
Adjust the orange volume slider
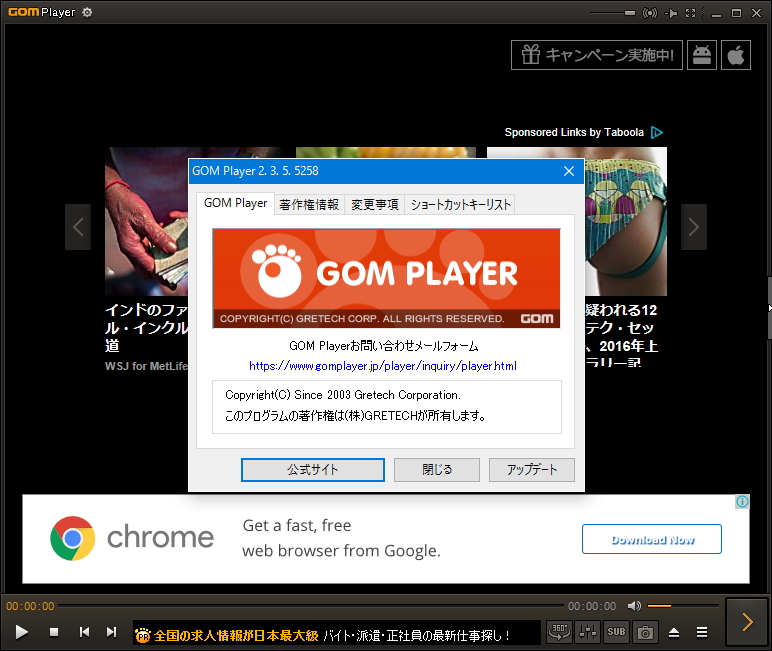click(683, 606)
